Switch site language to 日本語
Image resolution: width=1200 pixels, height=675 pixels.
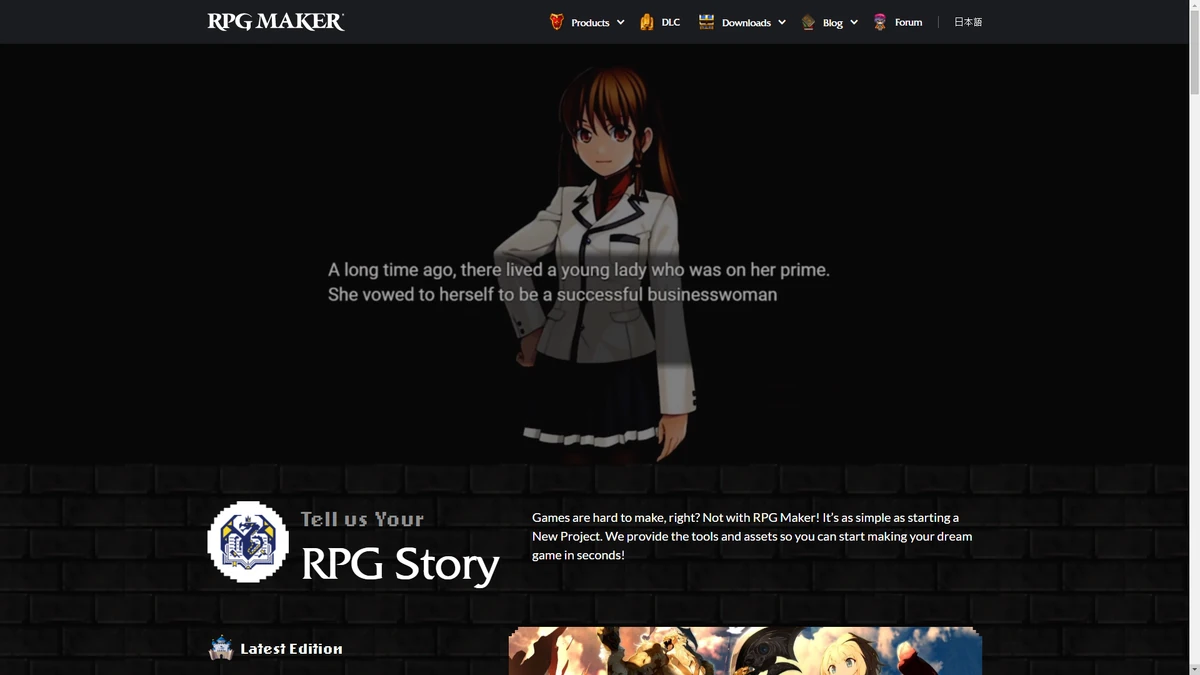967,21
